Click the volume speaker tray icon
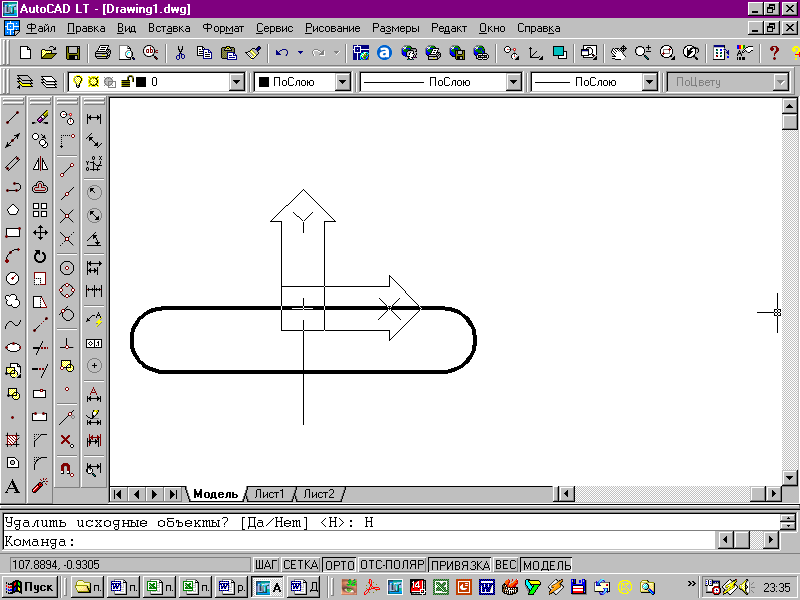800x600 pixels. [x=744, y=587]
